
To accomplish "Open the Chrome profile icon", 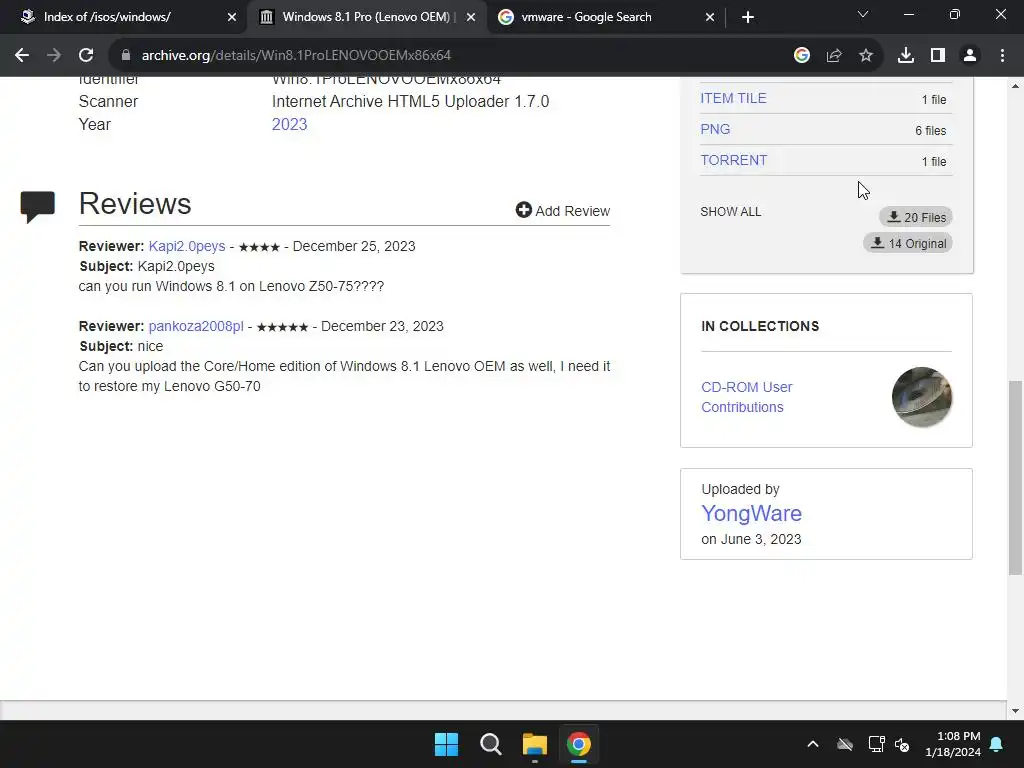I will pyautogui.click(x=970, y=56).
